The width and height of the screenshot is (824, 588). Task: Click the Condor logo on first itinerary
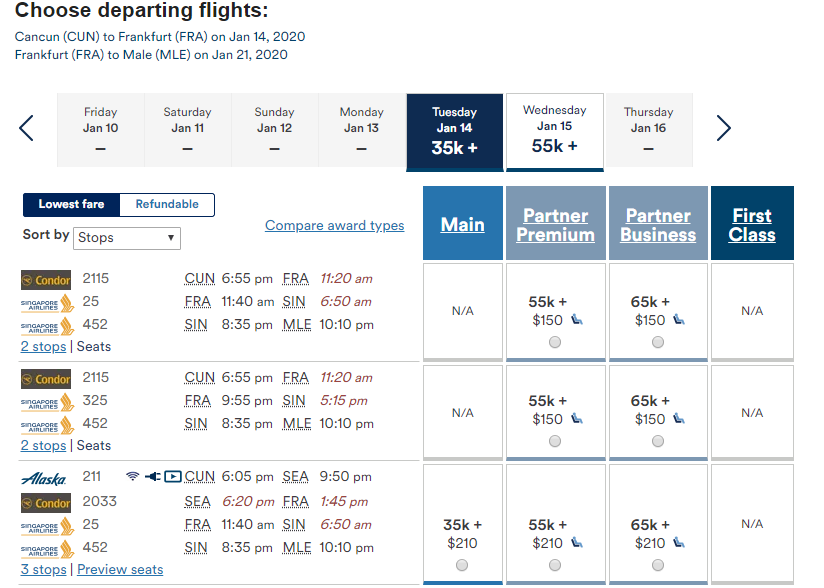click(46, 280)
